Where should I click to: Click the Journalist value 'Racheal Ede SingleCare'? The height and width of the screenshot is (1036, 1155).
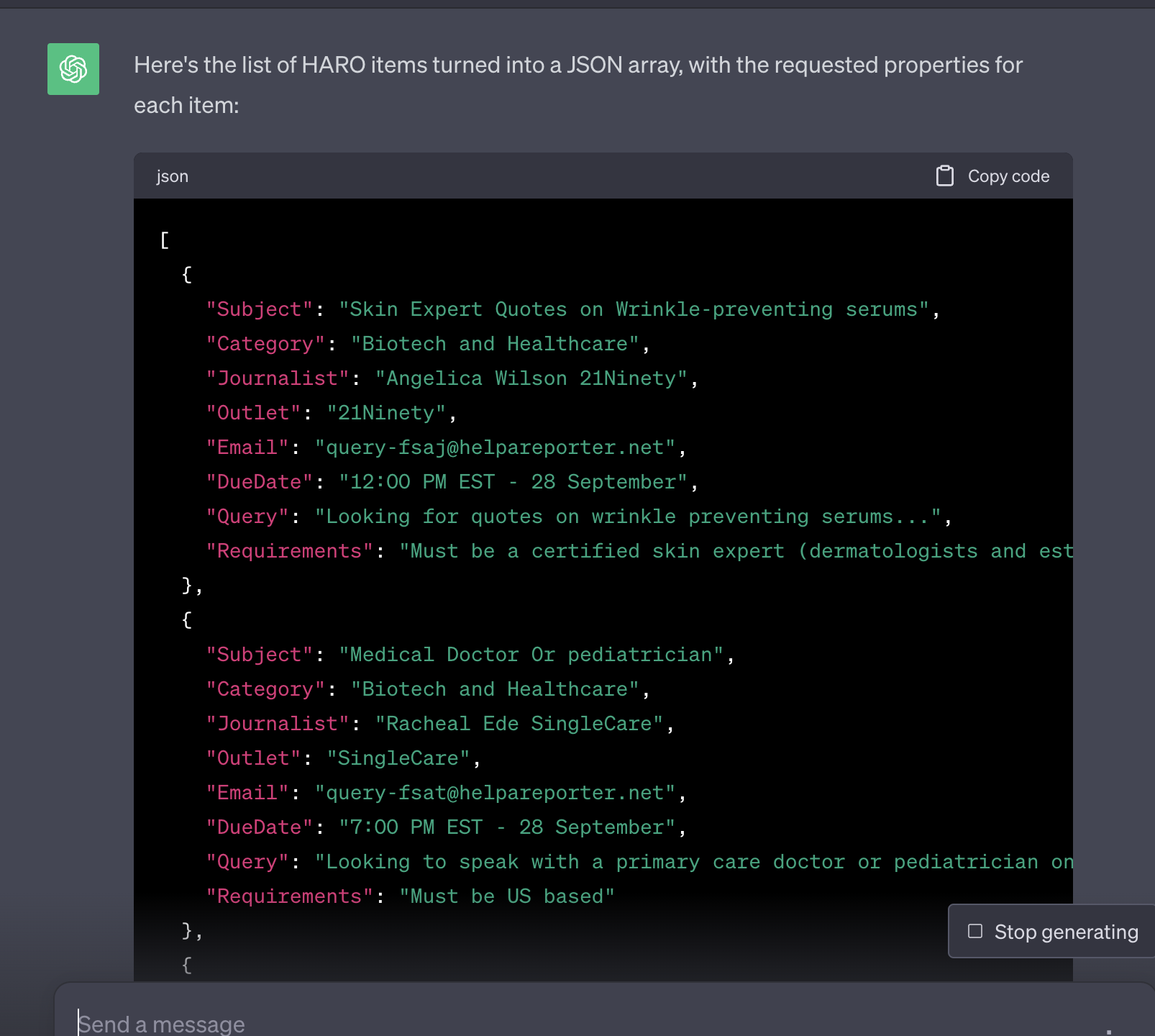pyautogui.click(x=519, y=724)
